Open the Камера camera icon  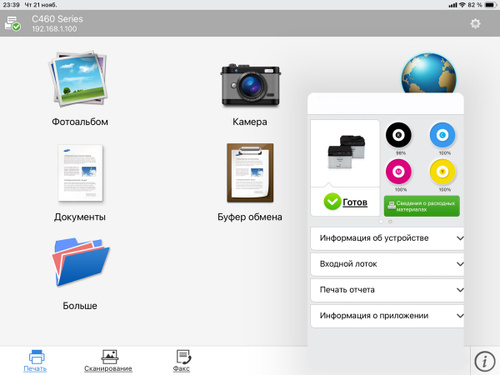point(250,85)
